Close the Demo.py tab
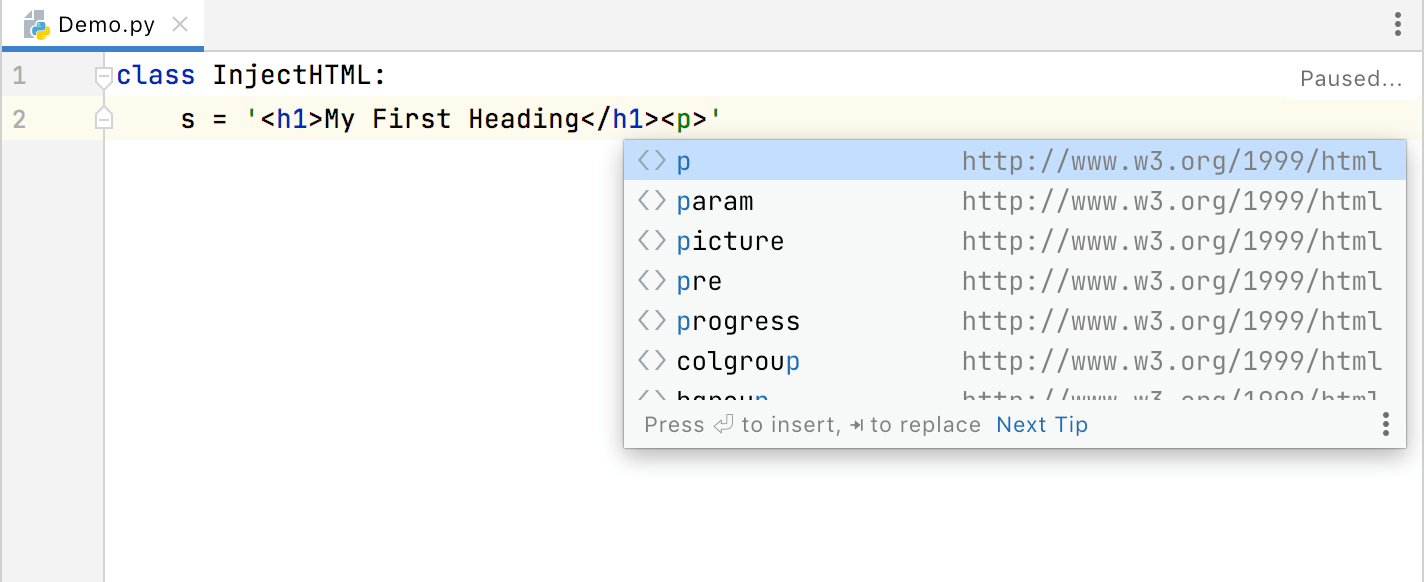This screenshot has height=582, width=1424. pos(180,23)
